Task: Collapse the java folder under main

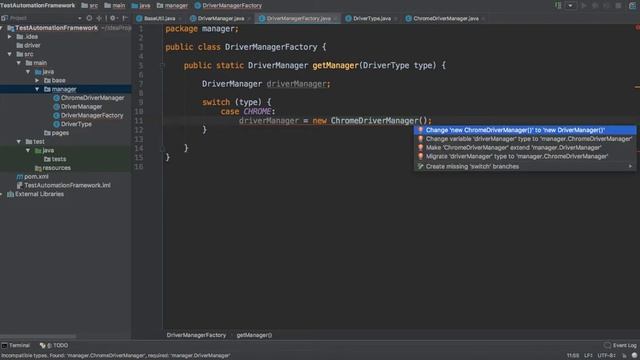Action: tap(28, 71)
